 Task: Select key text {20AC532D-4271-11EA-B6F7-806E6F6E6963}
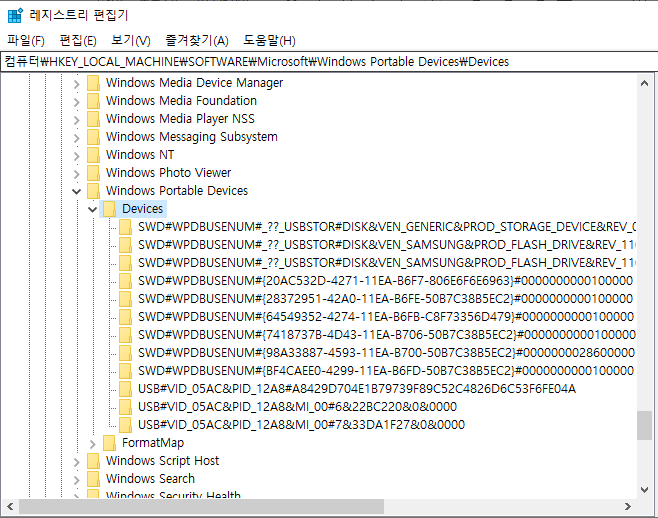click(x=385, y=281)
